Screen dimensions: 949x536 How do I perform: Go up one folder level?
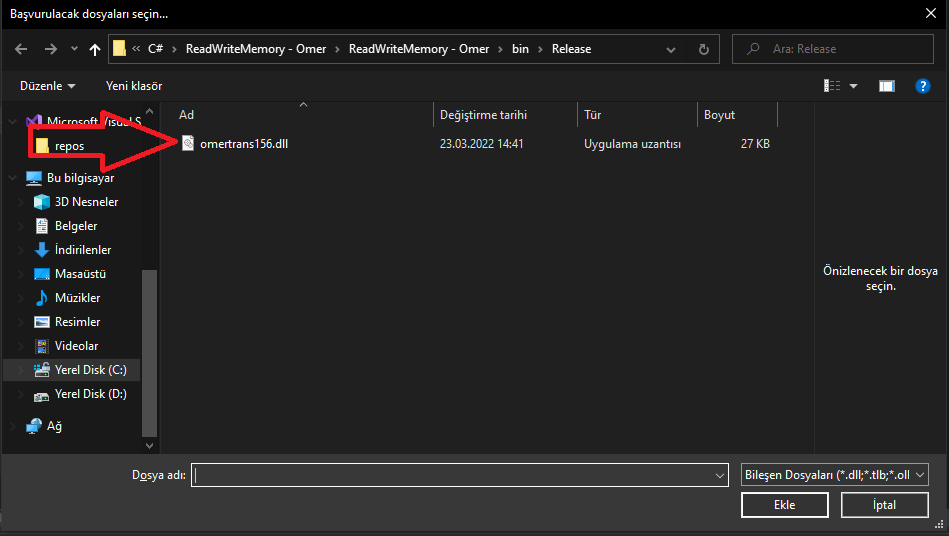tap(94, 50)
